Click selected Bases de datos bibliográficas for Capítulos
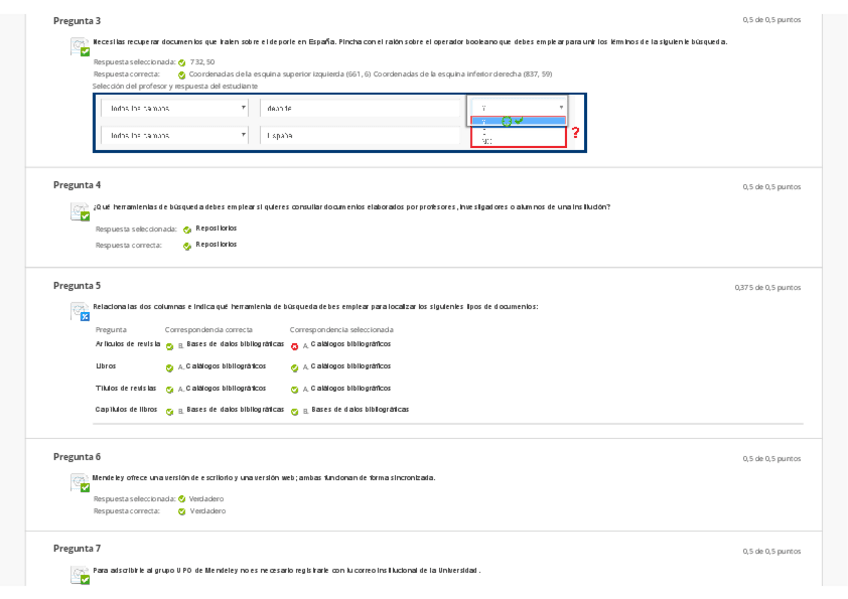 point(360,409)
